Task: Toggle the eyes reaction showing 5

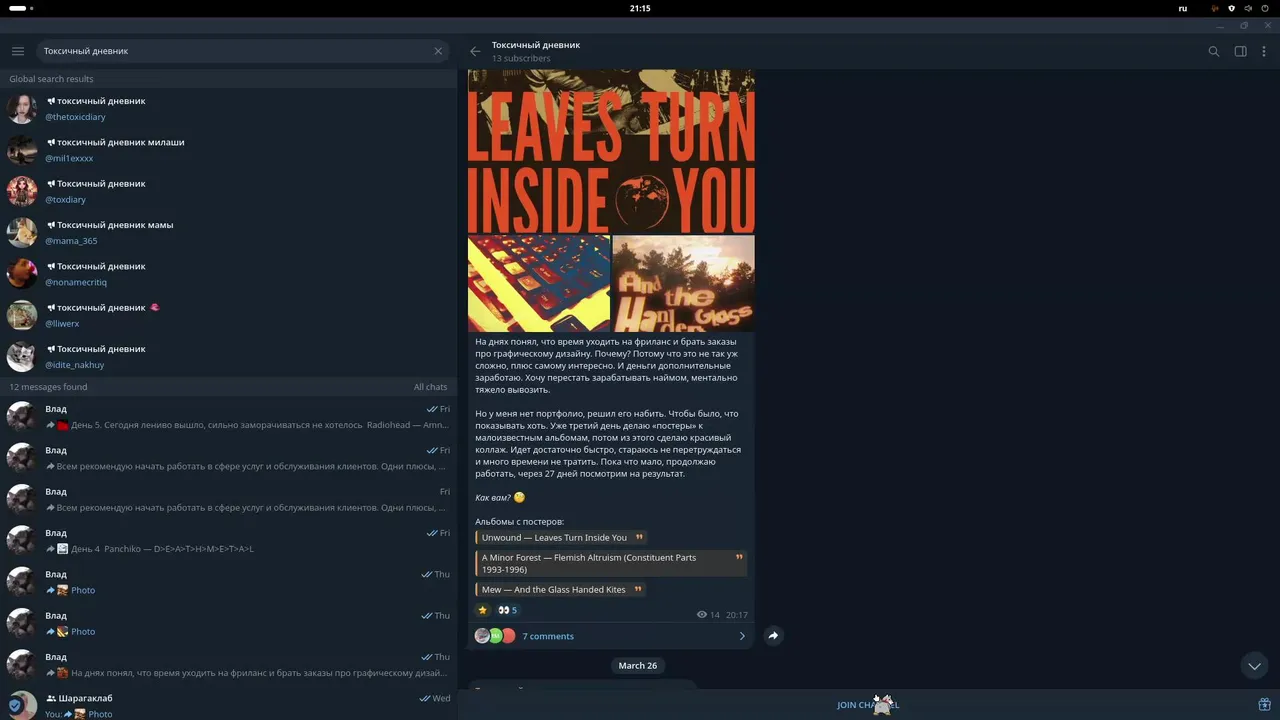Action: 508,610
